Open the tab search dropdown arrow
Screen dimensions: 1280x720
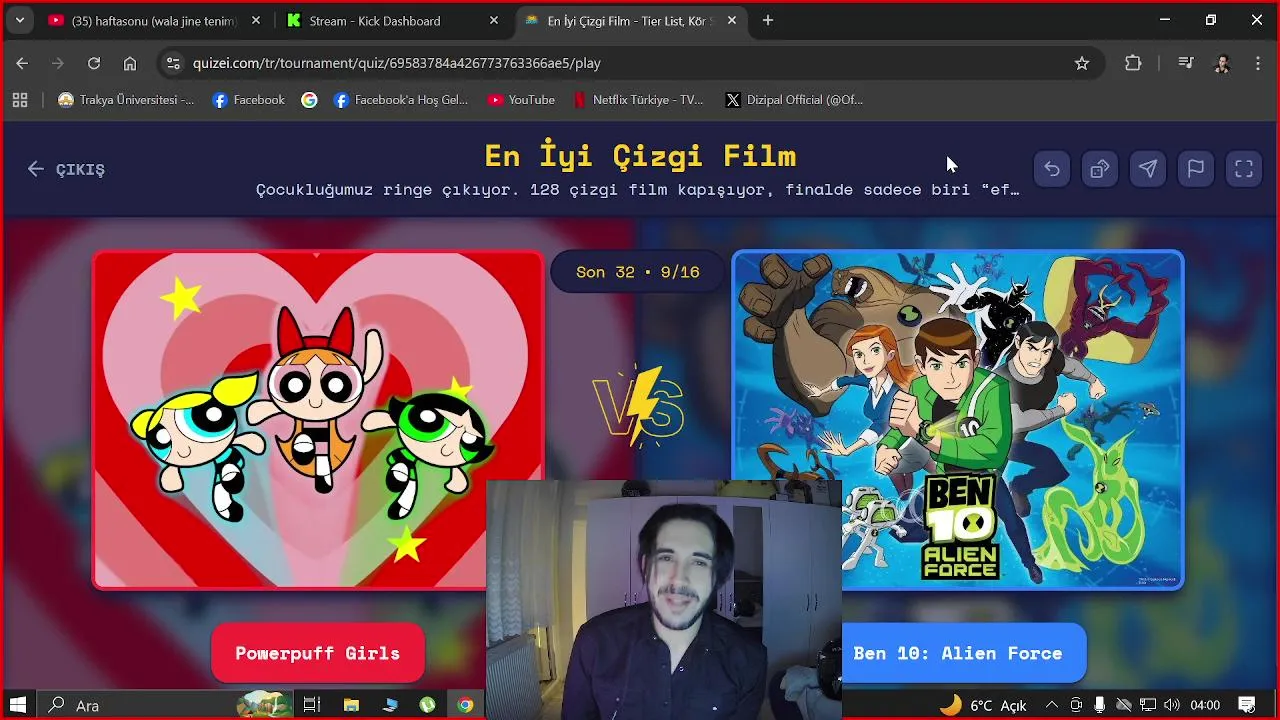pos(19,20)
